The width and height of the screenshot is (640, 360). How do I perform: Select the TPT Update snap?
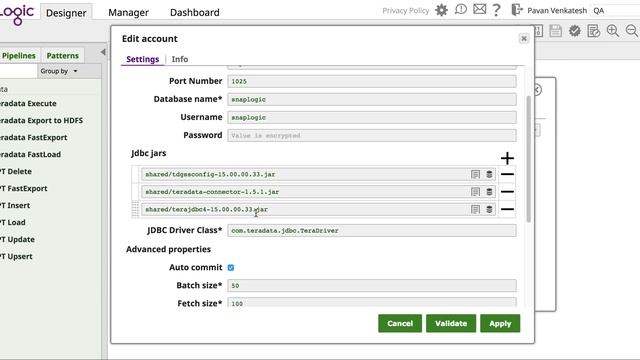click(x=17, y=240)
